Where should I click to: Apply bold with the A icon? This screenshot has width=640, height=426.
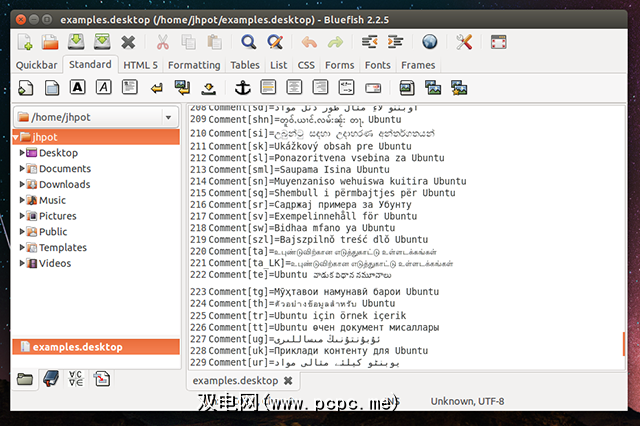pos(78,87)
